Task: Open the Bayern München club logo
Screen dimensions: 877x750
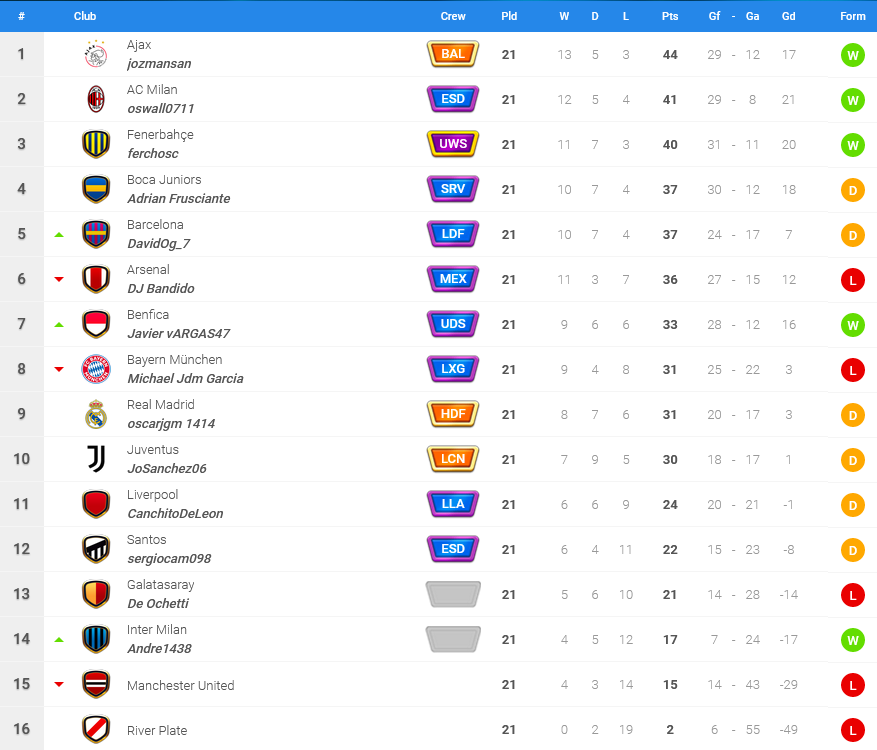Action: (96, 369)
